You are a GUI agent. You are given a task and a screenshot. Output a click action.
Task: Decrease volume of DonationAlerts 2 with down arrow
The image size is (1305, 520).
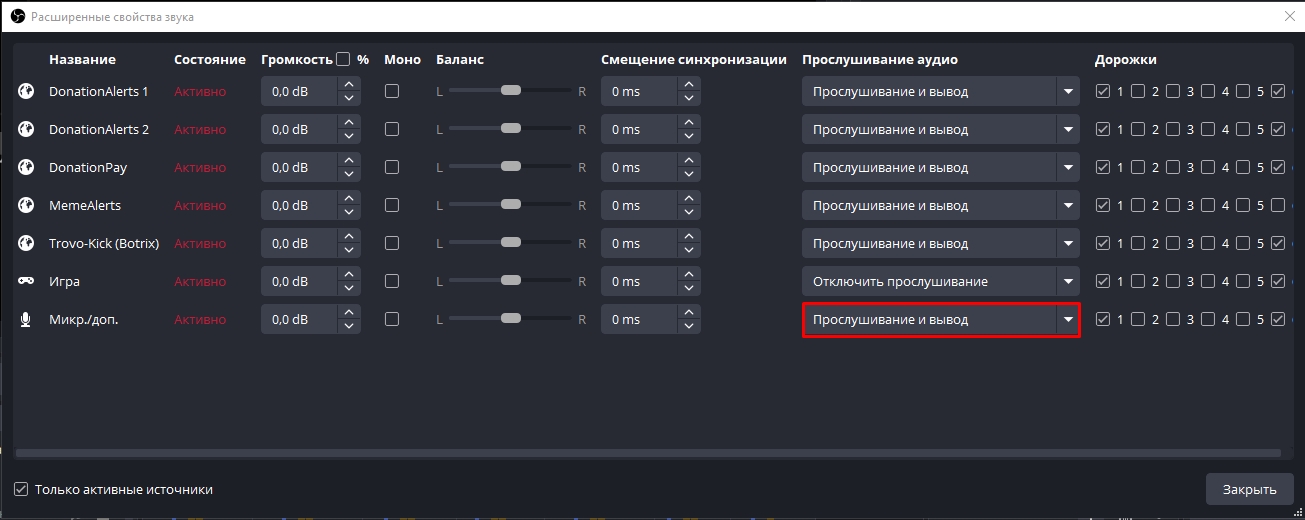(x=348, y=136)
